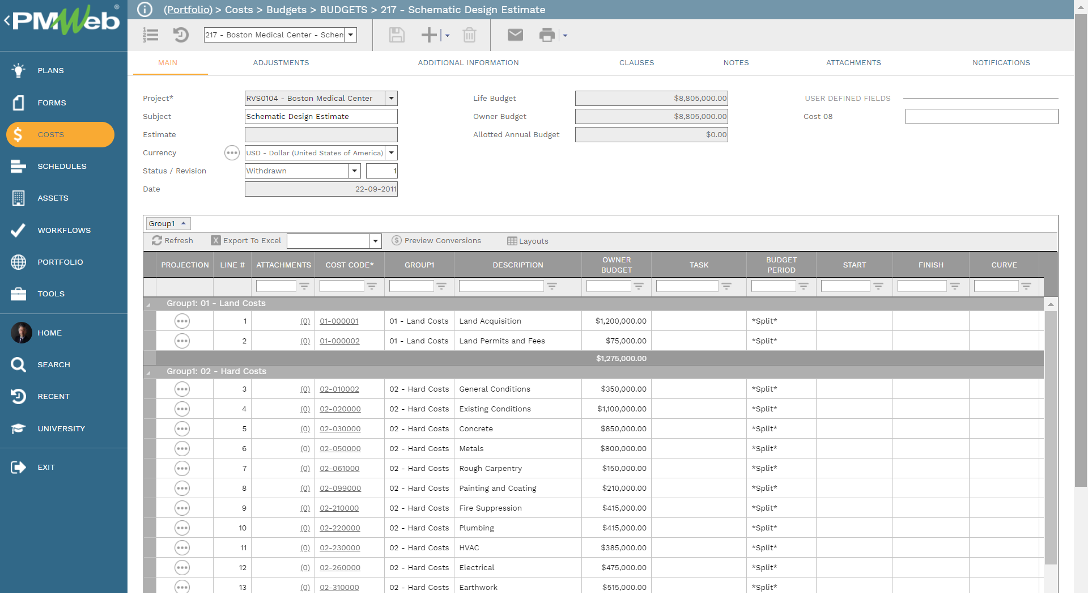Screen dimensions: 1089x593
Task: Open filter menu for Description column
Action: click(551, 286)
